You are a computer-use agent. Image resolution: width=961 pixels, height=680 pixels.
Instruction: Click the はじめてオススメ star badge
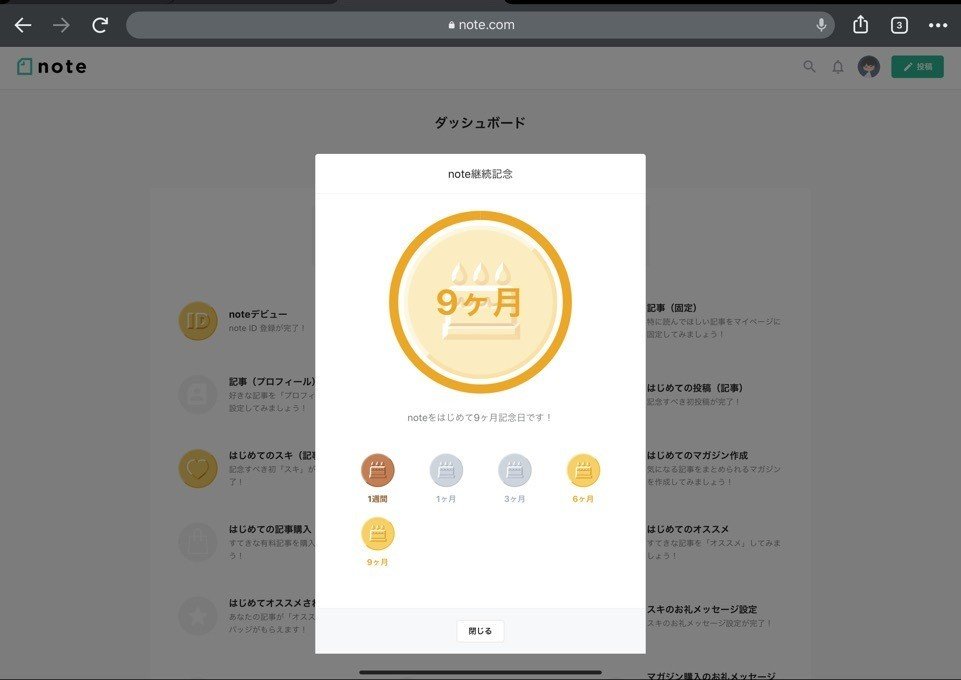[x=198, y=616]
